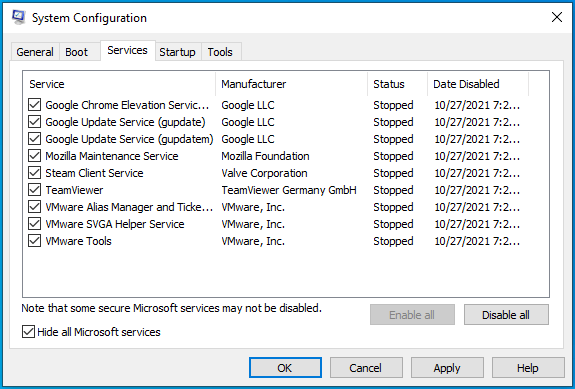Uncheck VMware SVGA Helper Service checkbox
The height and width of the screenshot is (389, 575).
pyautogui.click(x=34, y=224)
